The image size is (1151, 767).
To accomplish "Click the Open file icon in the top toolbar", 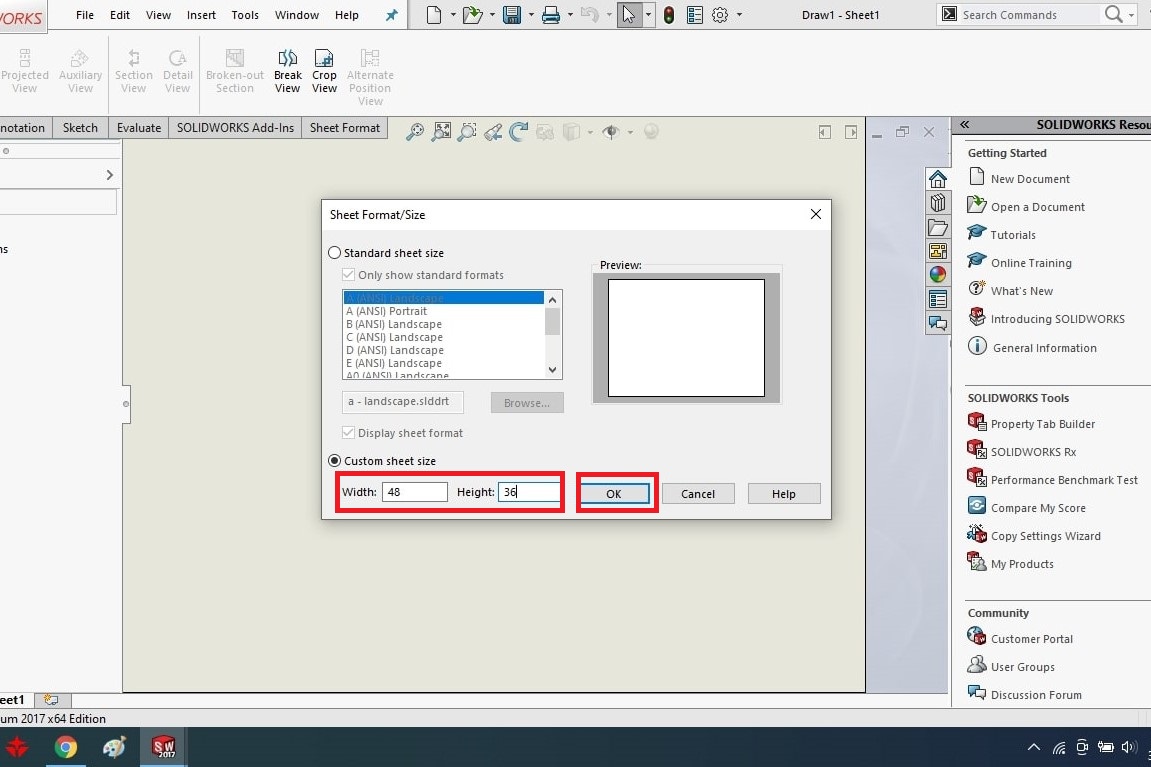I will [x=472, y=15].
